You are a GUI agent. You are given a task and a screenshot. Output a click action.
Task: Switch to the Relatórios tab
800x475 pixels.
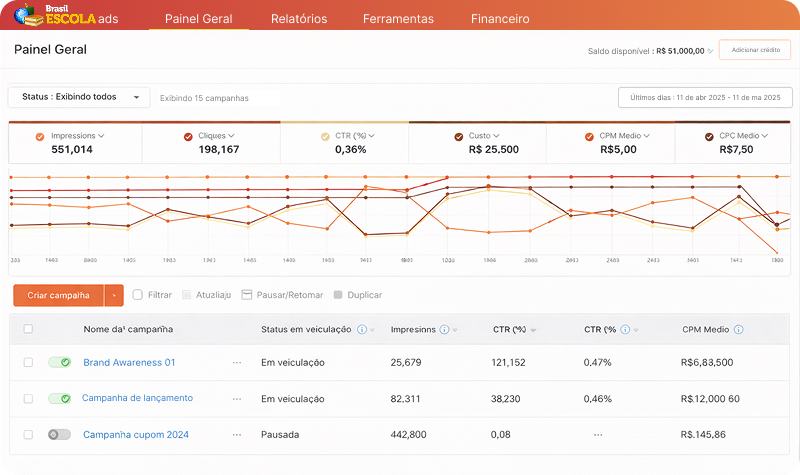(298, 19)
